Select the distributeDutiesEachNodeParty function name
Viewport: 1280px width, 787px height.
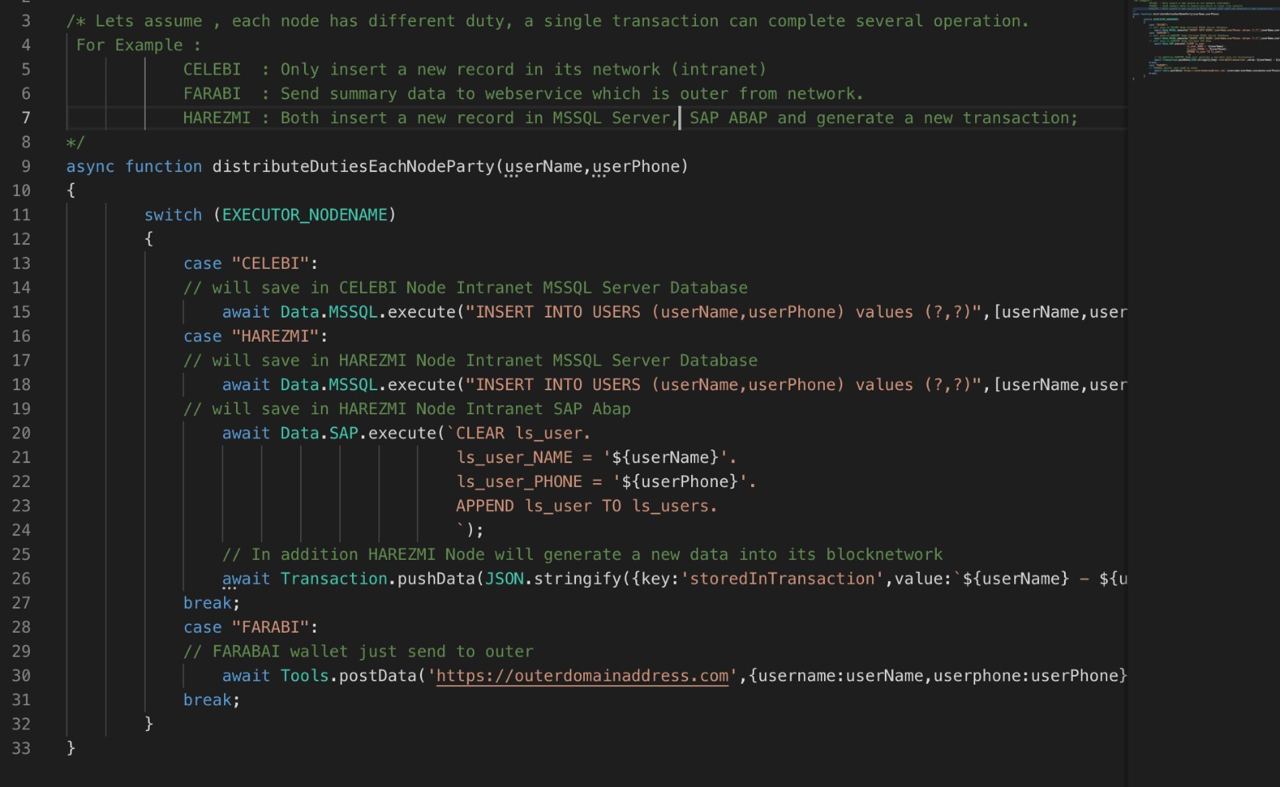point(353,166)
